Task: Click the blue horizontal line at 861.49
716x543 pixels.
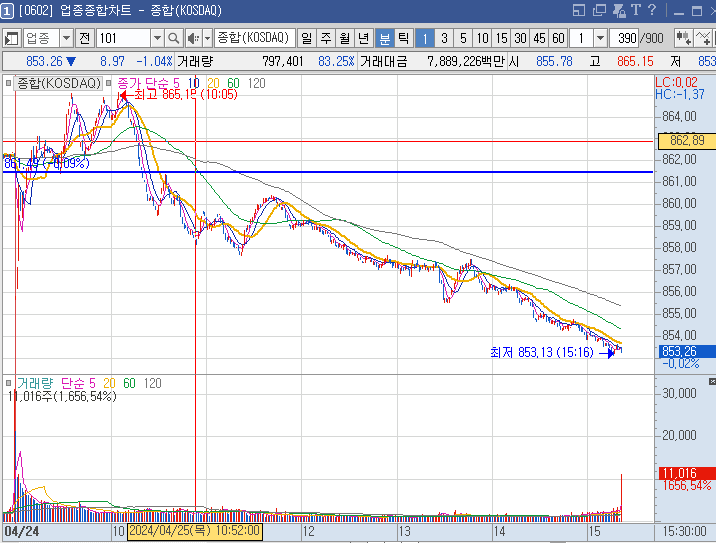Action: coord(400,172)
